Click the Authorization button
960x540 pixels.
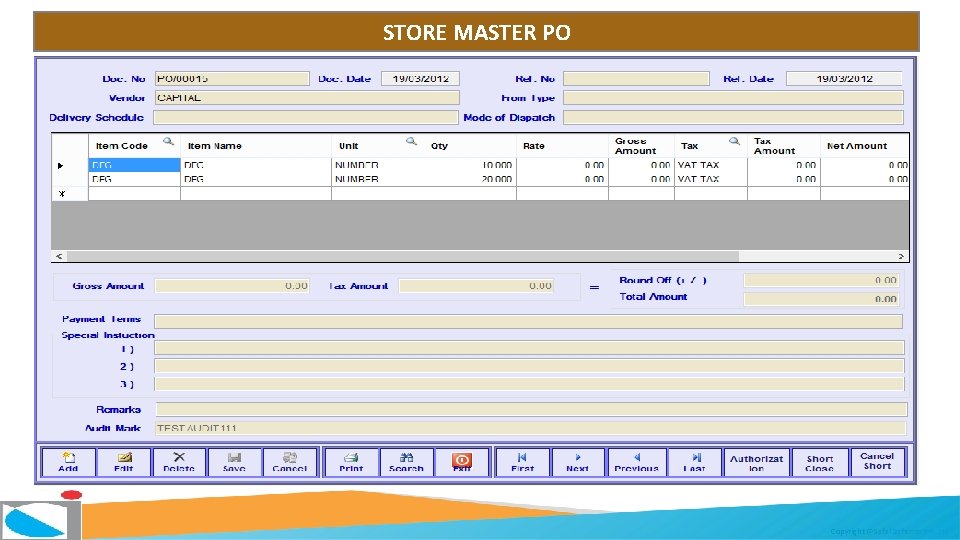[x=757, y=462]
